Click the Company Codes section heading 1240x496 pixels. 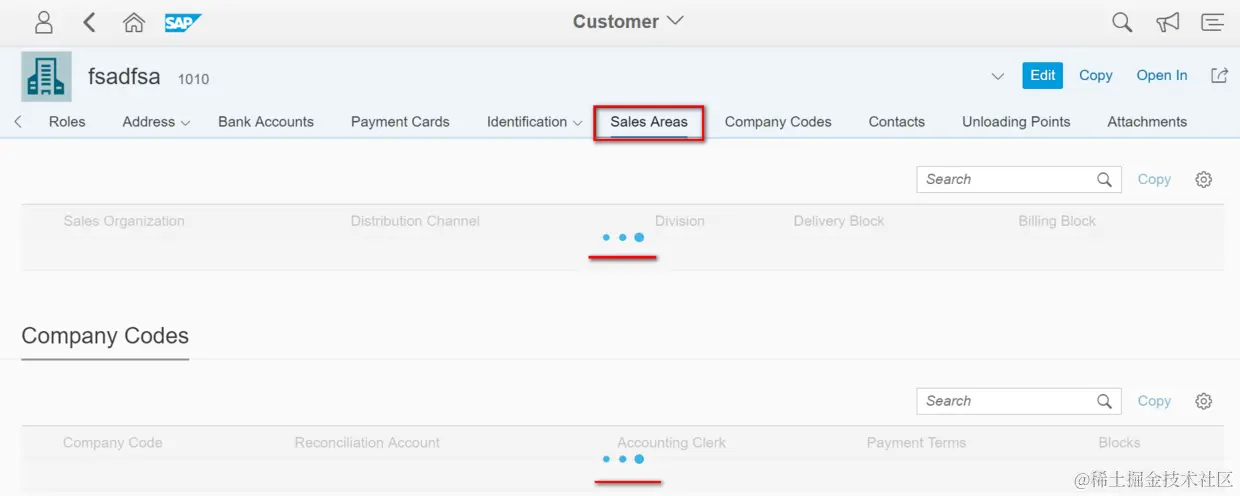coord(105,336)
